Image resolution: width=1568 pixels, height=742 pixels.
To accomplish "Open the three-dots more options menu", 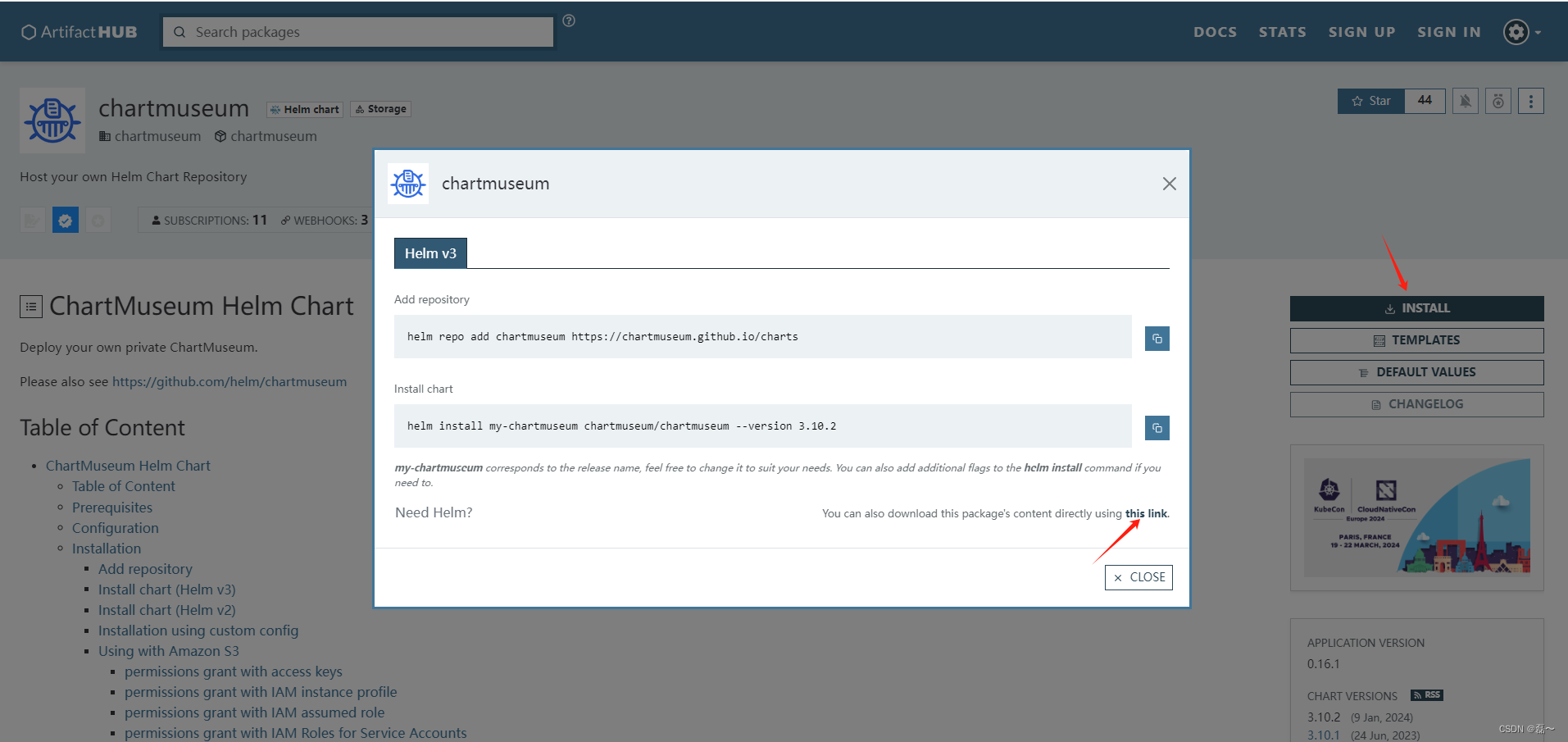I will pyautogui.click(x=1531, y=101).
